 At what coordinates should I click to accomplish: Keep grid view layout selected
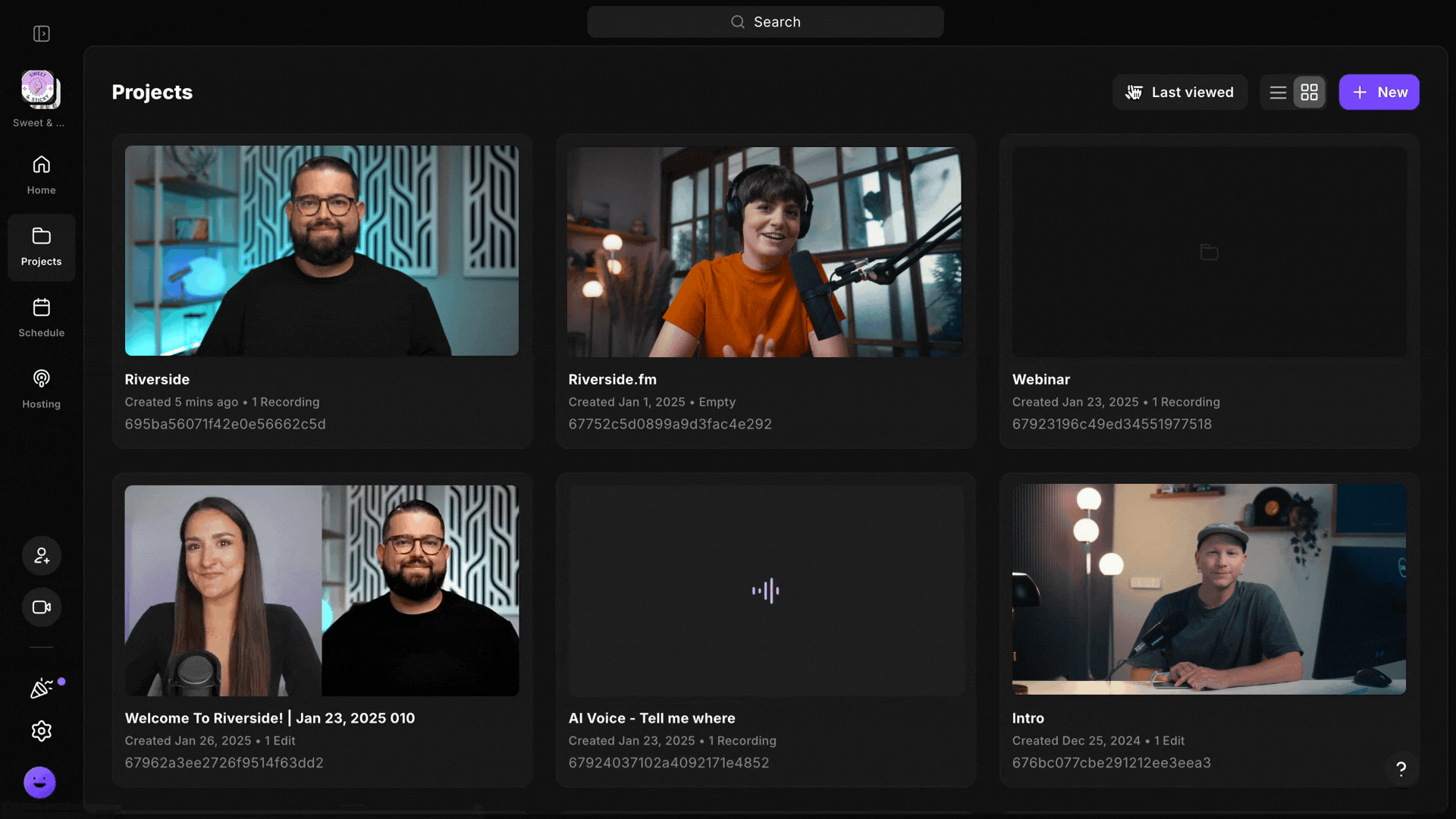pyautogui.click(x=1310, y=92)
